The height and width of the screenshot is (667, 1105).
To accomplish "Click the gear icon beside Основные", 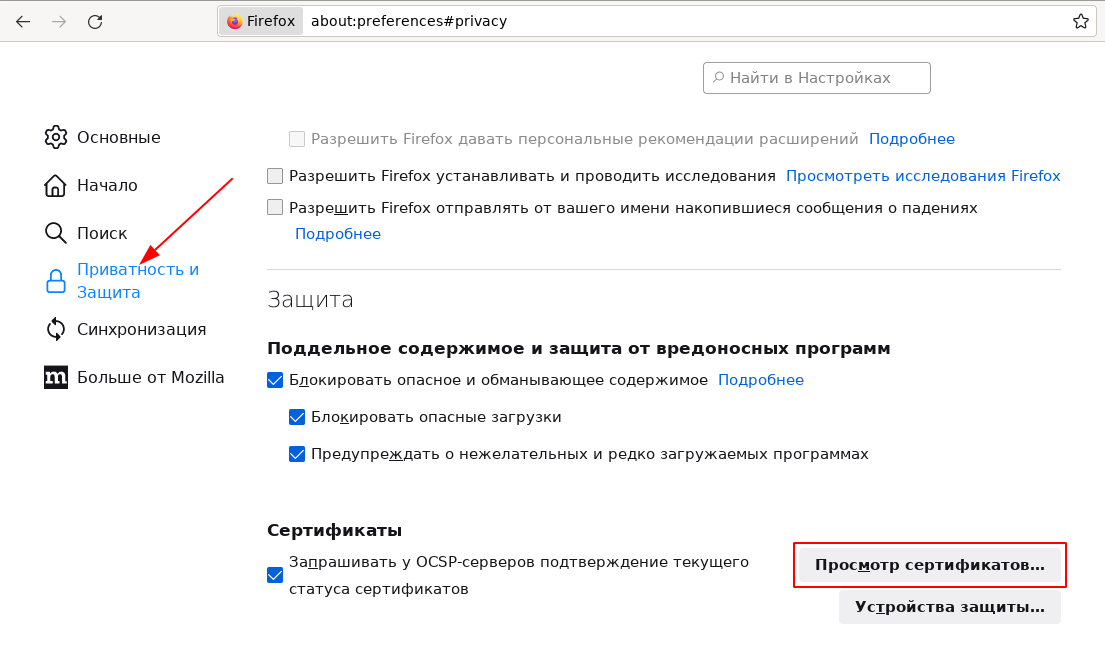I will coord(56,137).
